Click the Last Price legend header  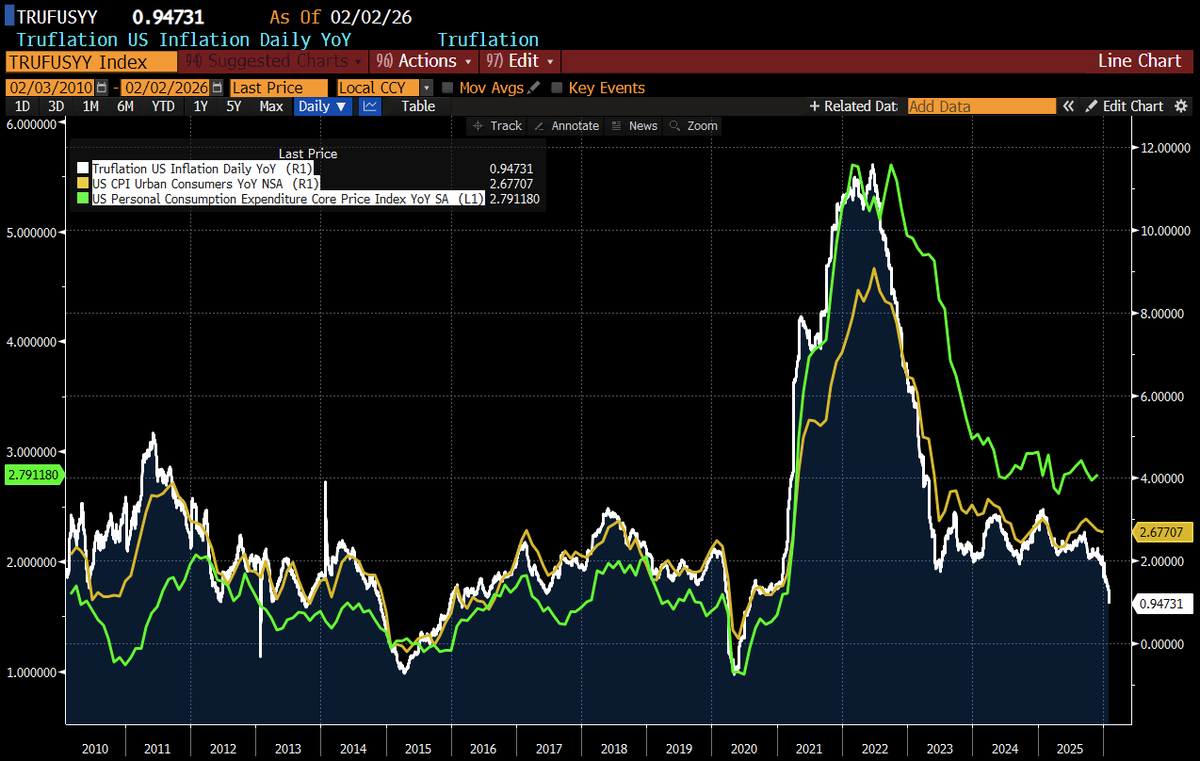point(308,154)
